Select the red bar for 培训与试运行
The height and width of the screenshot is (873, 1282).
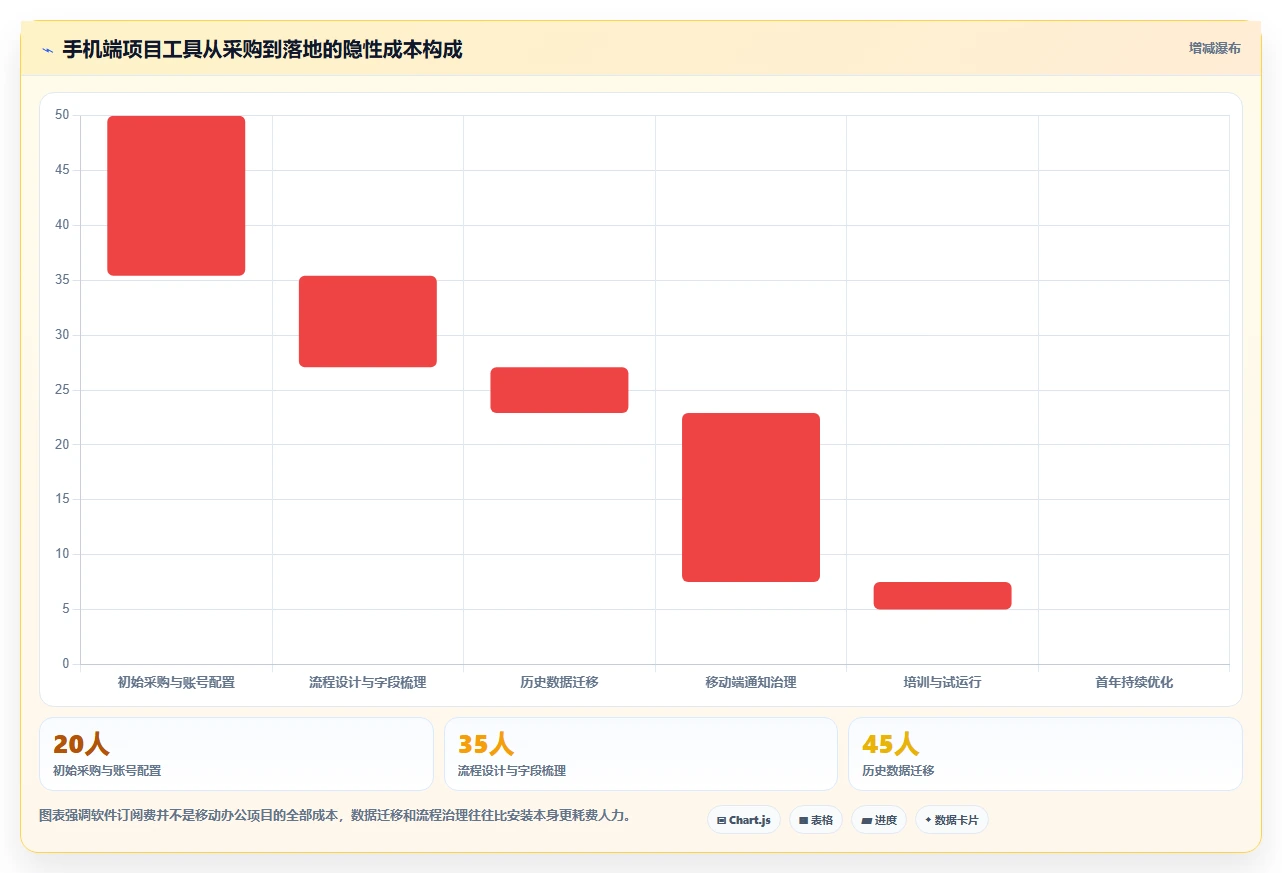[943, 595]
